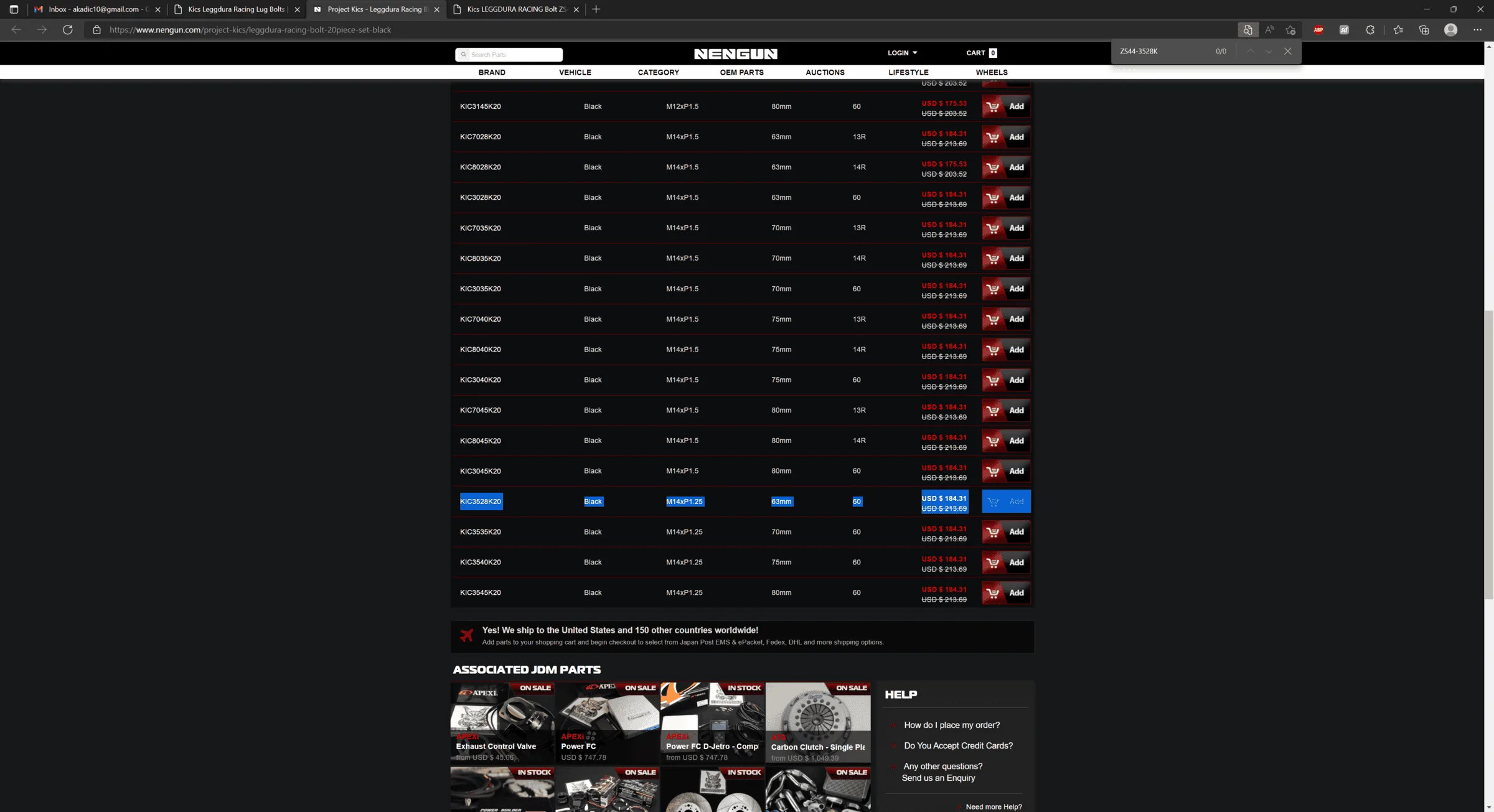Image resolution: width=1494 pixels, height=812 pixels.
Task: Open the OEM PARTS menu
Action: click(742, 72)
